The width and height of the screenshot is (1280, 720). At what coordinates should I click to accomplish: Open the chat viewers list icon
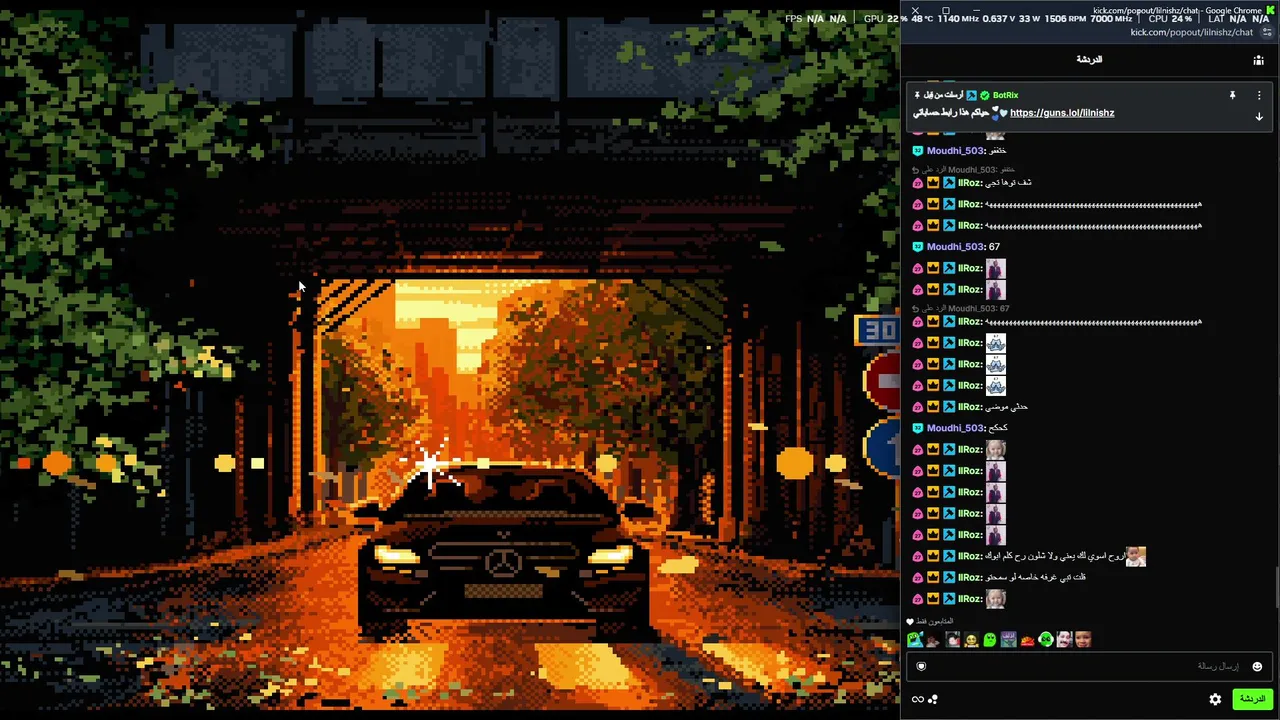click(1258, 60)
